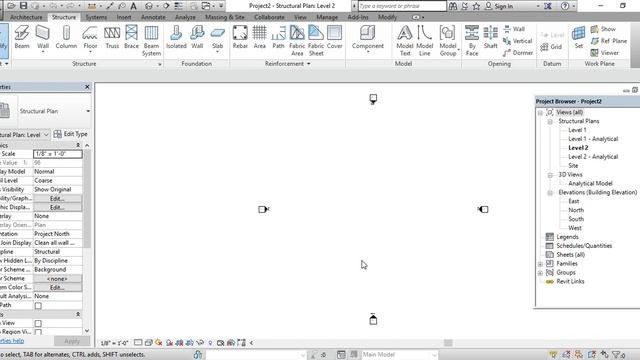Select the Area reinforcement tool
The height and width of the screenshot is (360, 640).
(x=260, y=38)
